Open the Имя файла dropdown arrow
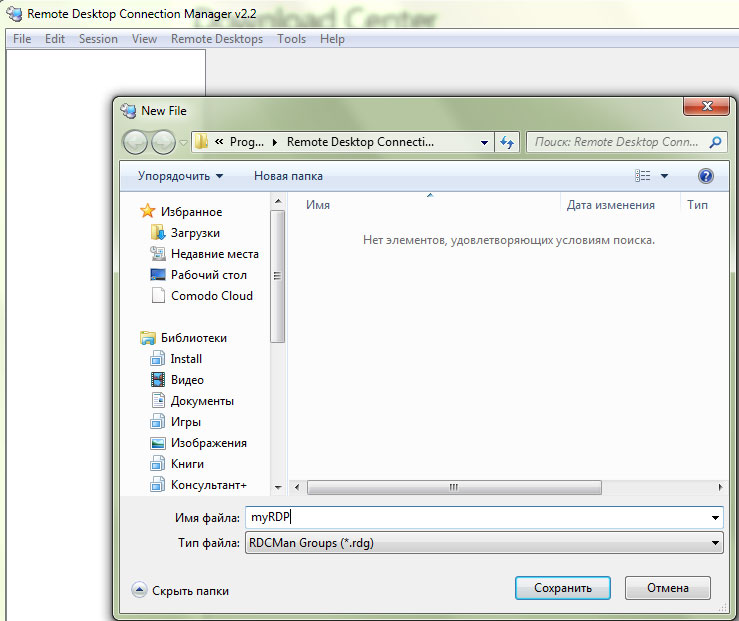Viewport: 739px width, 621px height. 715,518
